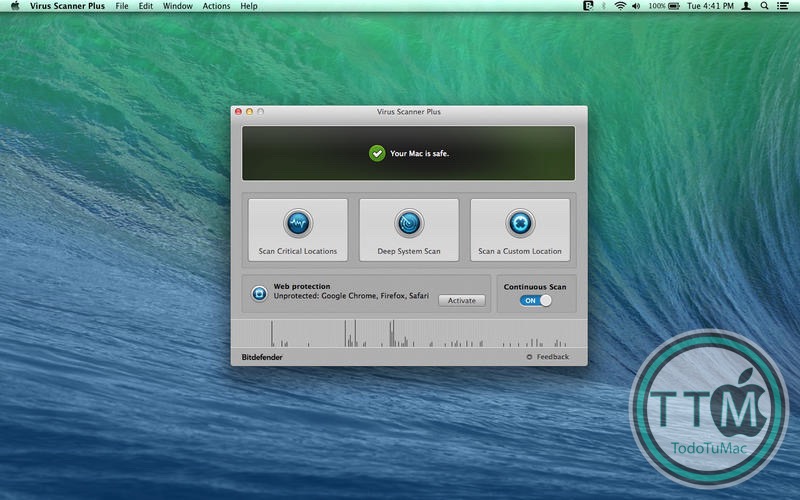Image resolution: width=800 pixels, height=500 pixels.
Task: Choose Scan a Custom Location
Action: click(520, 230)
